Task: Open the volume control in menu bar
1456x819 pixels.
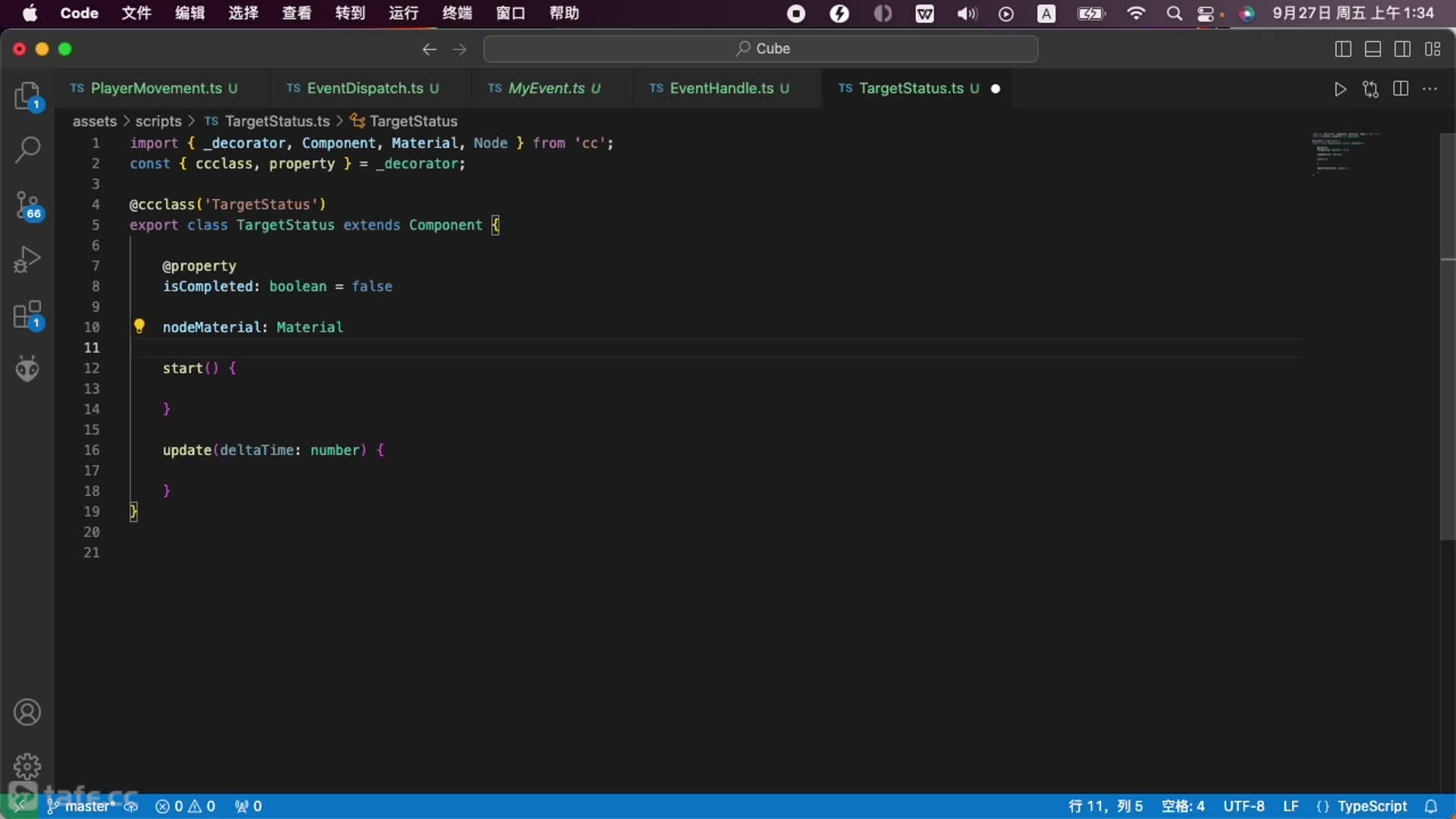Action: pos(966,14)
